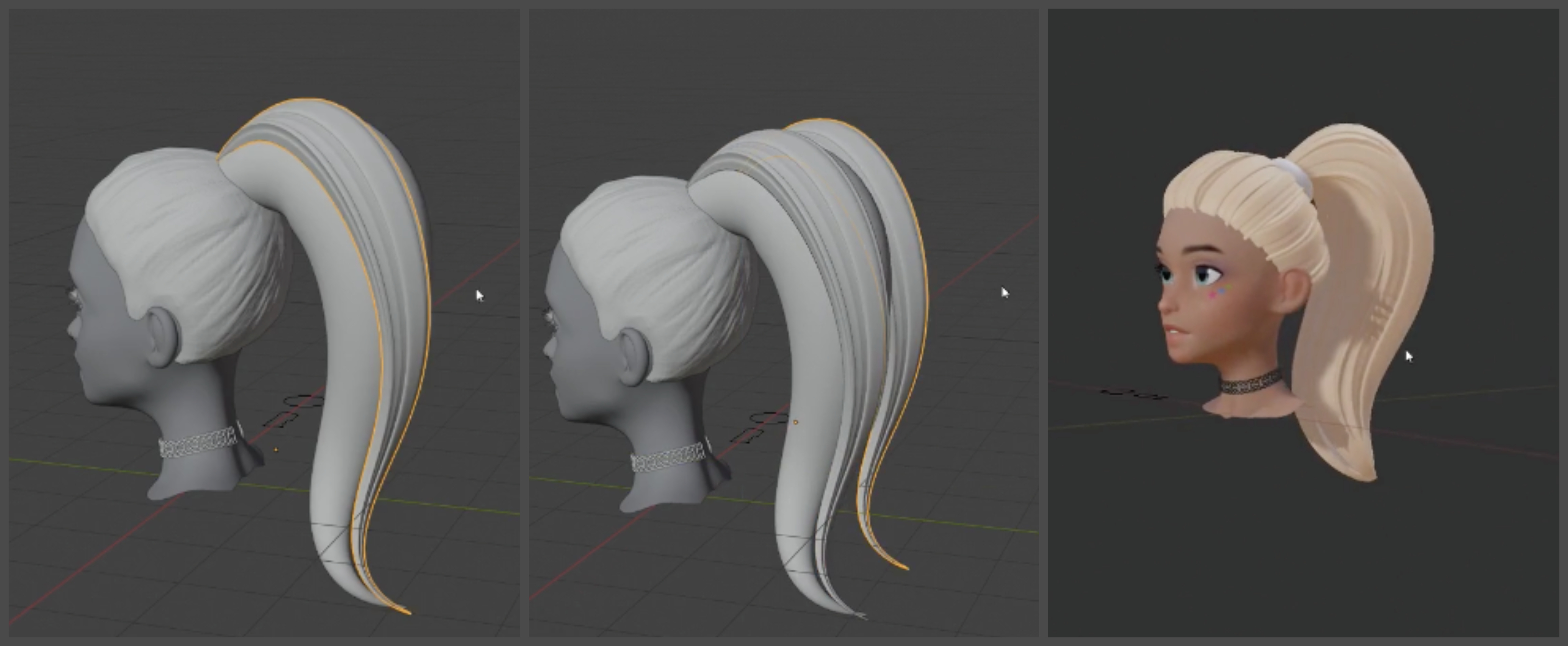This screenshot has height=646, width=1568.
Task: Click the 3D cursor ring in left viewport
Action: click(305, 401)
